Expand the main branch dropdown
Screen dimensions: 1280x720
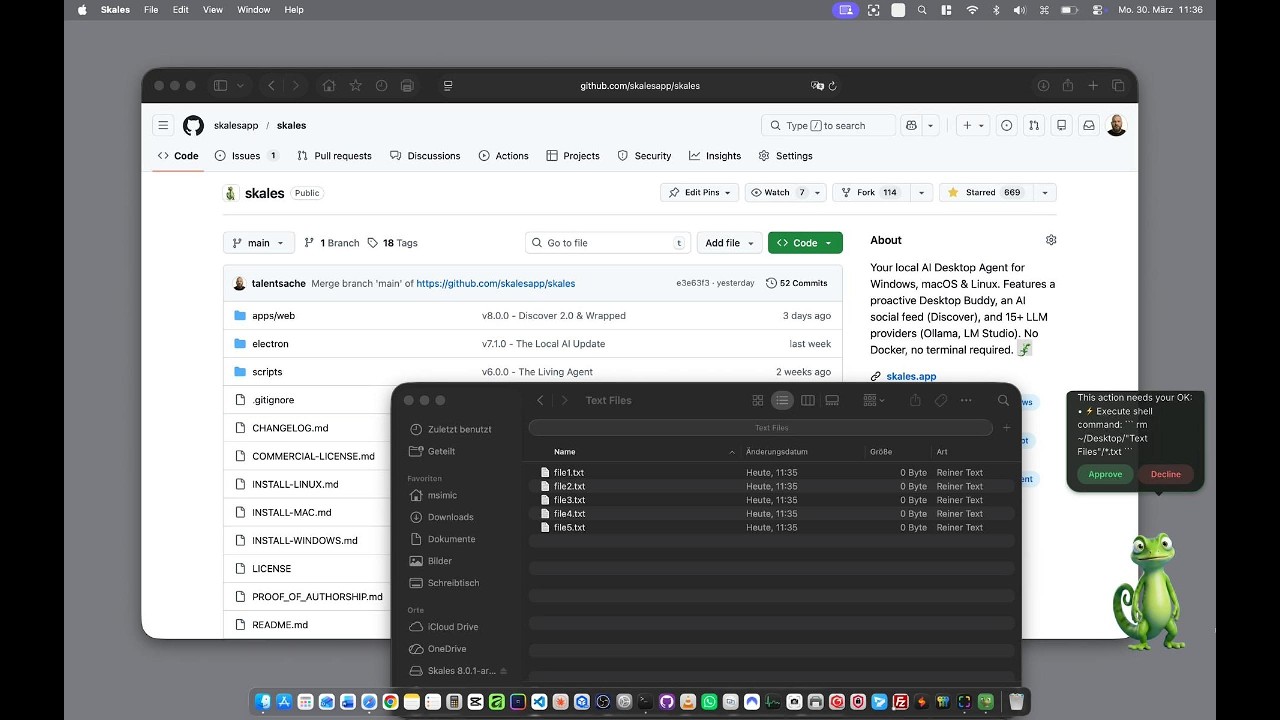click(x=258, y=243)
